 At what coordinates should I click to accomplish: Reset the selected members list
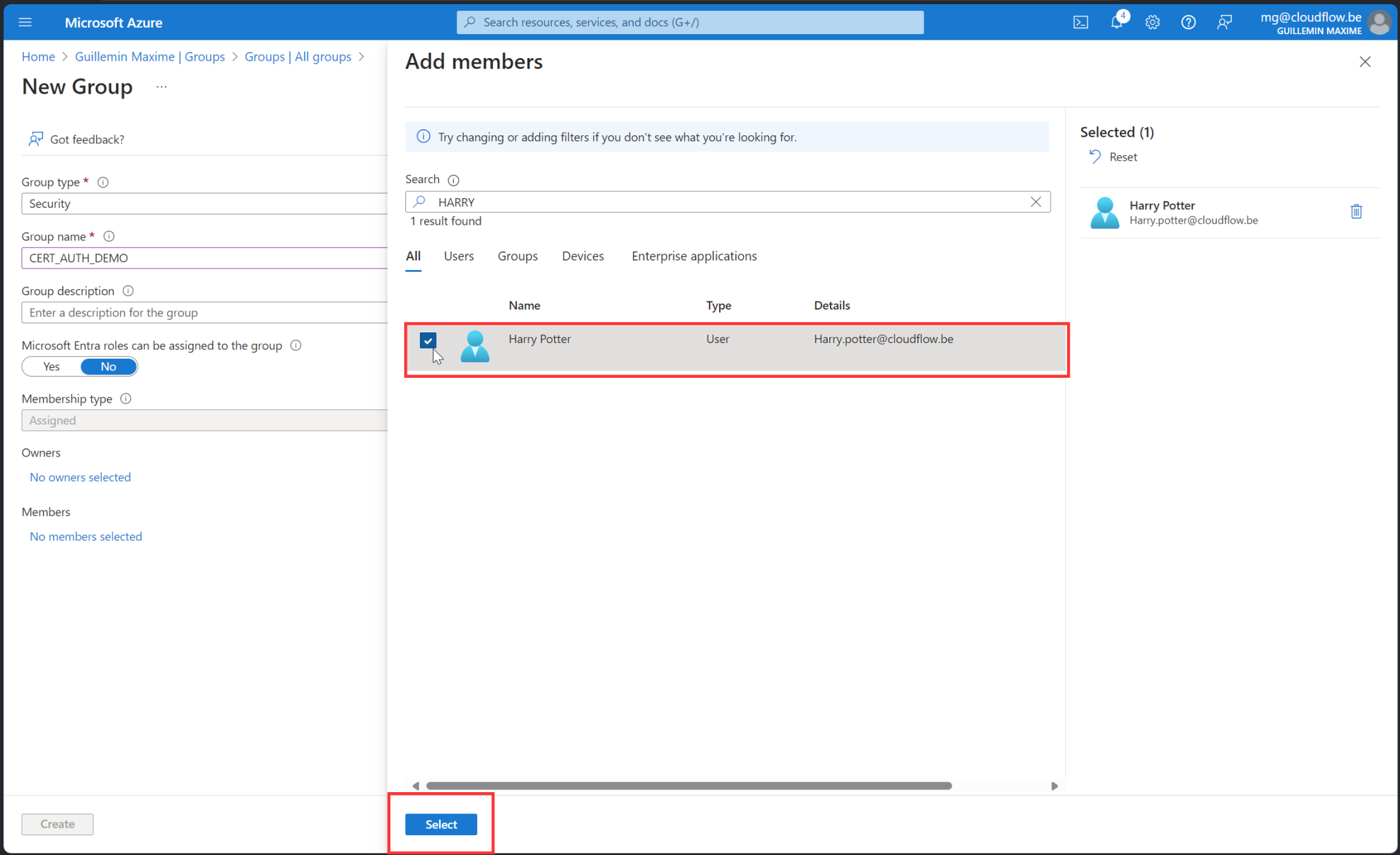tap(1122, 157)
